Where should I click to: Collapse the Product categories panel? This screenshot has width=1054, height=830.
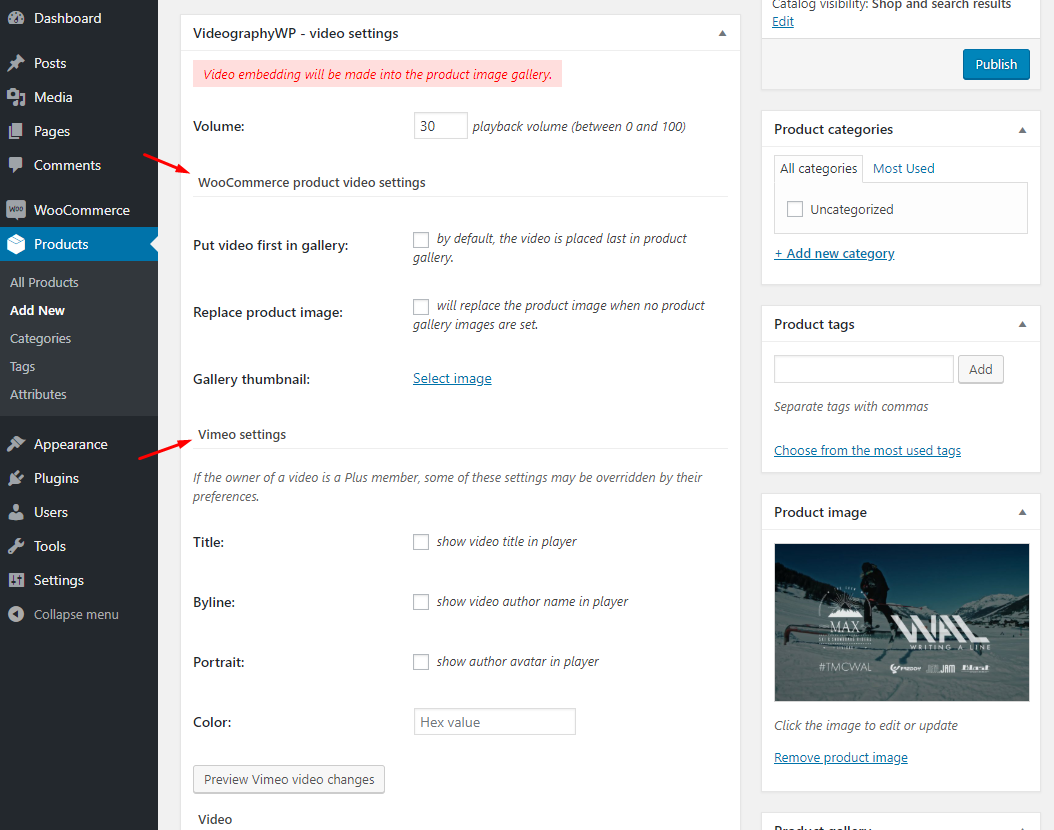(1022, 130)
